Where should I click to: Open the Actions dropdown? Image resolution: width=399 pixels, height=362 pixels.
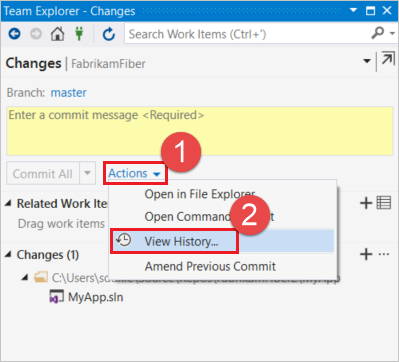pos(135,173)
